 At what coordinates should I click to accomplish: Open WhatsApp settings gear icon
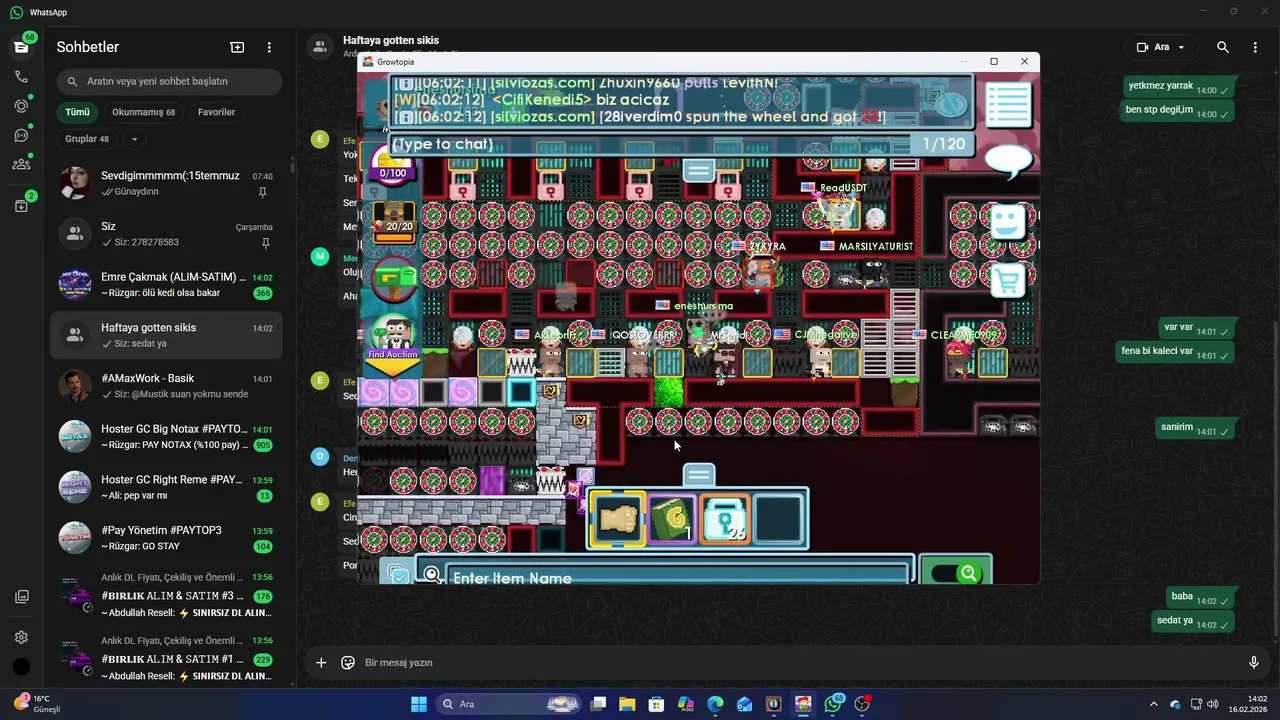[x=21, y=637]
